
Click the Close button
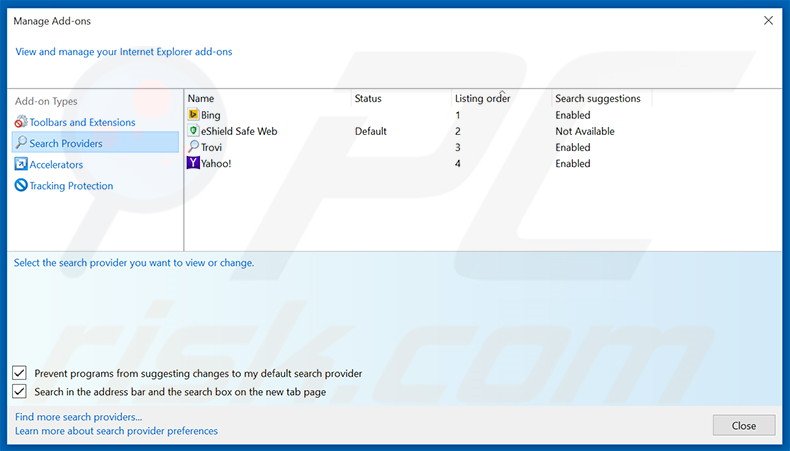coord(744,426)
